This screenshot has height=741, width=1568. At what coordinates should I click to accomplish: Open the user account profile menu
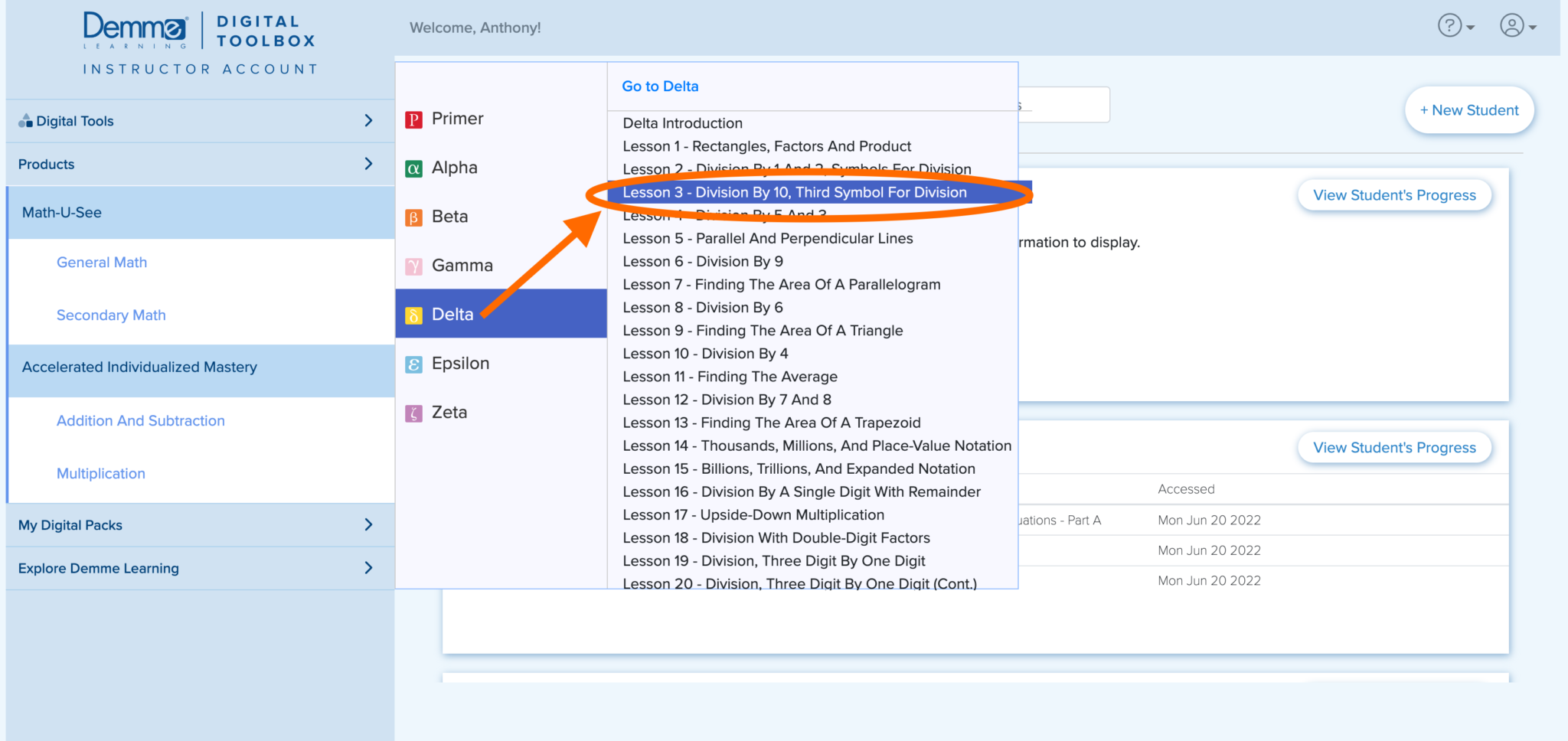1517,26
